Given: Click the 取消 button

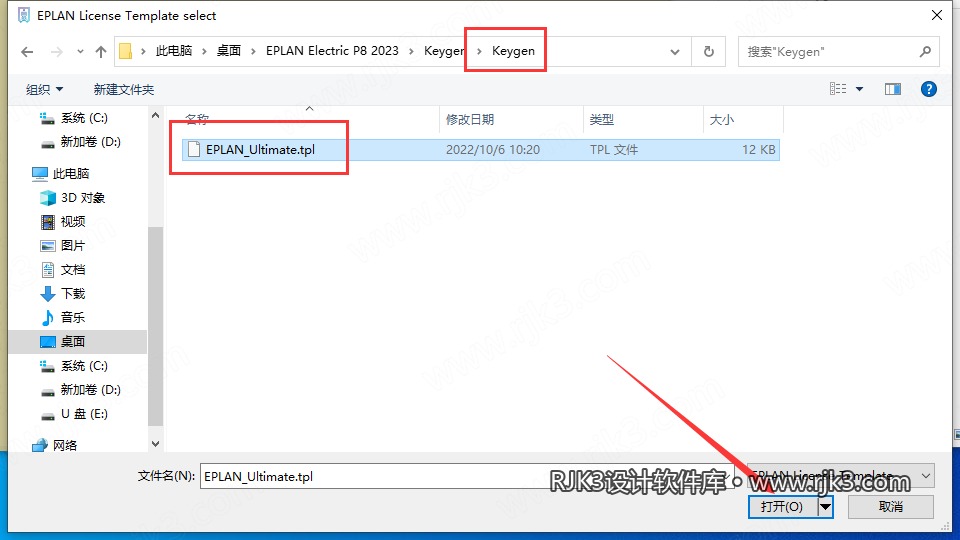Looking at the screenshot, I should tap(890, 507).
